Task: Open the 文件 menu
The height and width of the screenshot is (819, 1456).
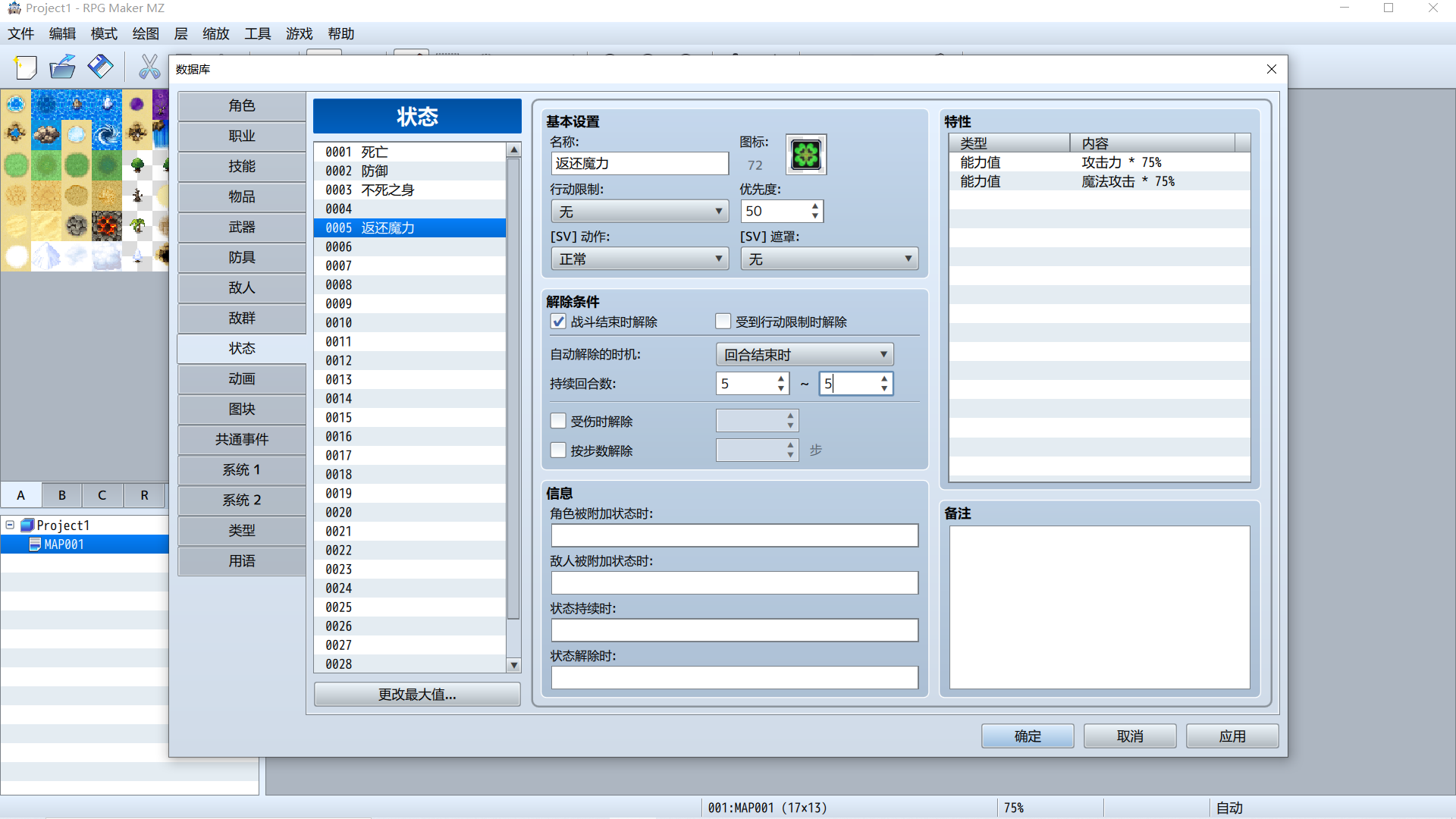Action: pyautogui.click(x=21, y=34)
